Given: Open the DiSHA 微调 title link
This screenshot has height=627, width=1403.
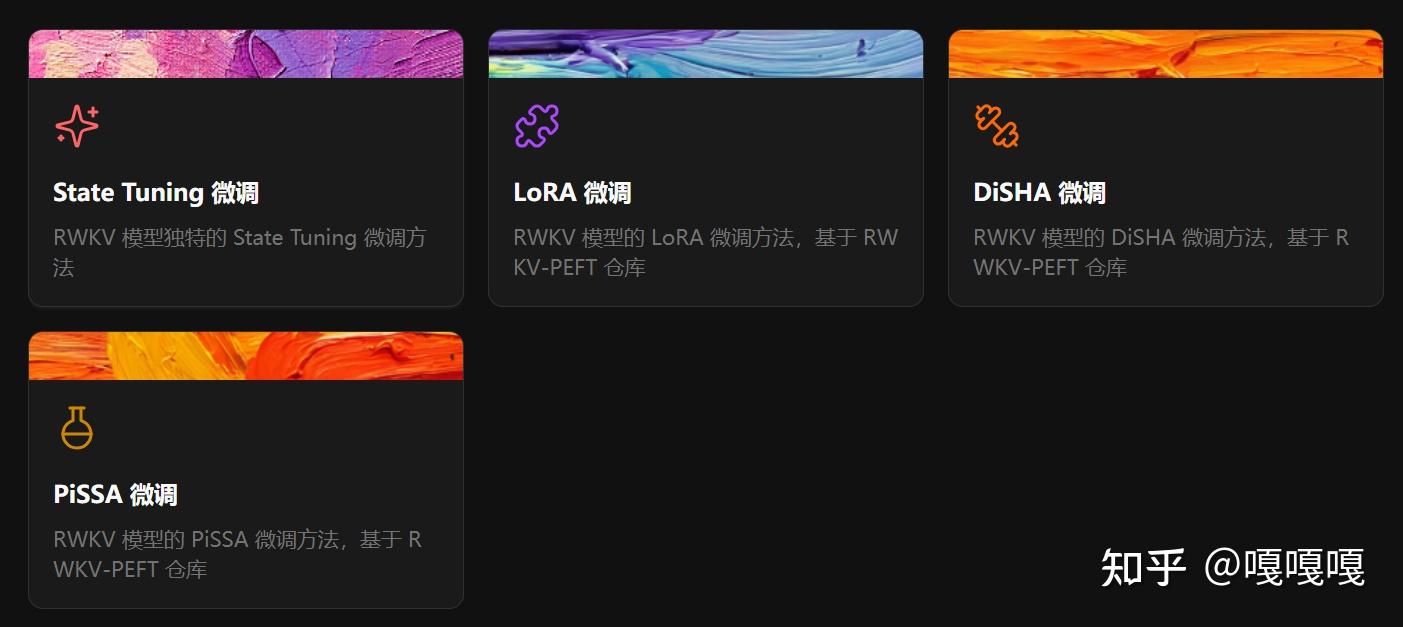Looking at the screenshot, I should point(1039,192).
